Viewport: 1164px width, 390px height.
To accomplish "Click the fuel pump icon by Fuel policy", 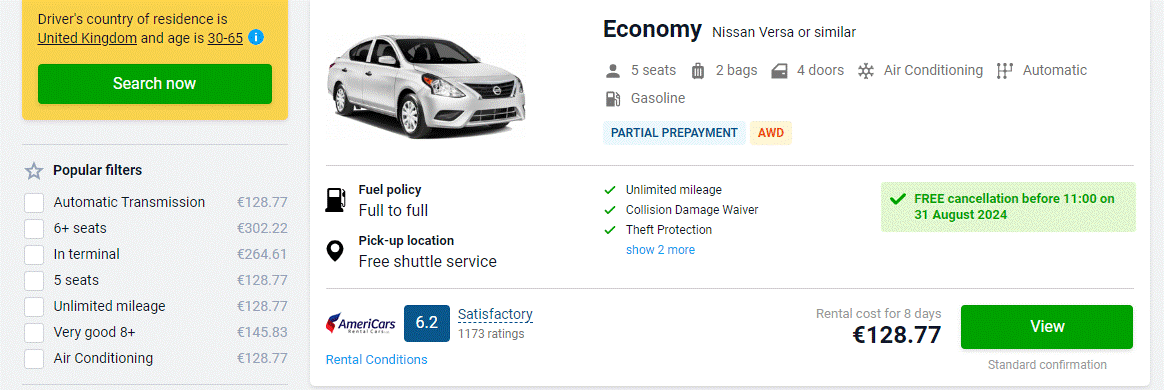I will coord(336,200).
